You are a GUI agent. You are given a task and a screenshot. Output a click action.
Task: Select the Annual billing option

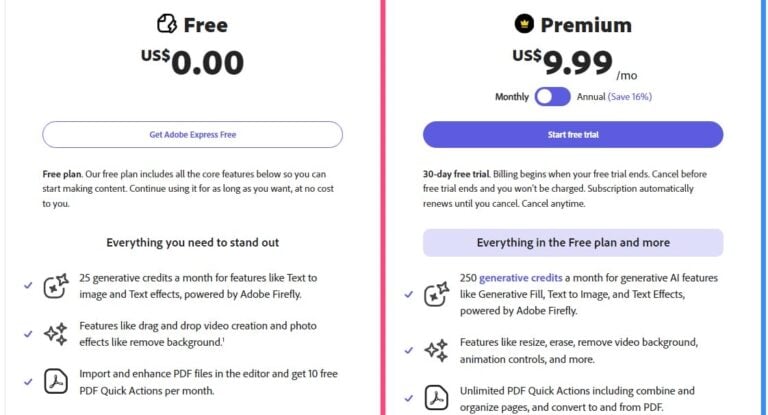(x=590, y=97)
